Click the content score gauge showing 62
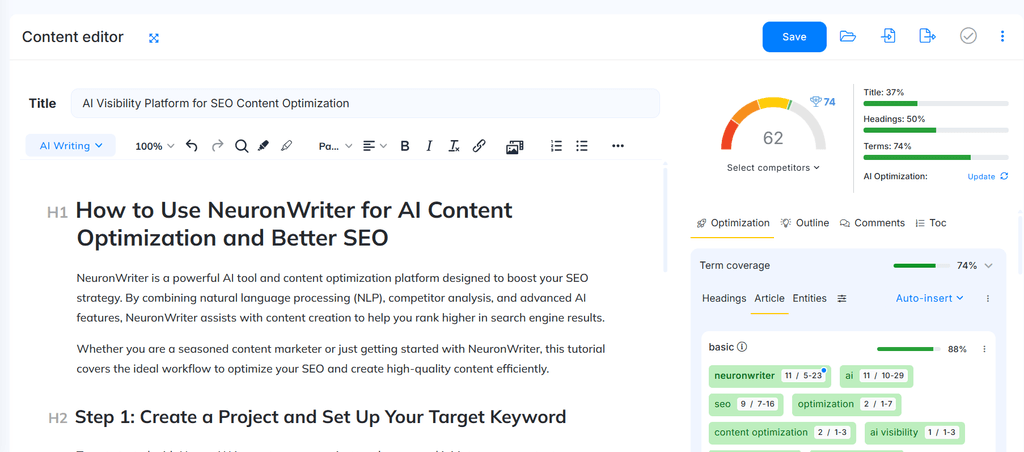 coord(773,124)
